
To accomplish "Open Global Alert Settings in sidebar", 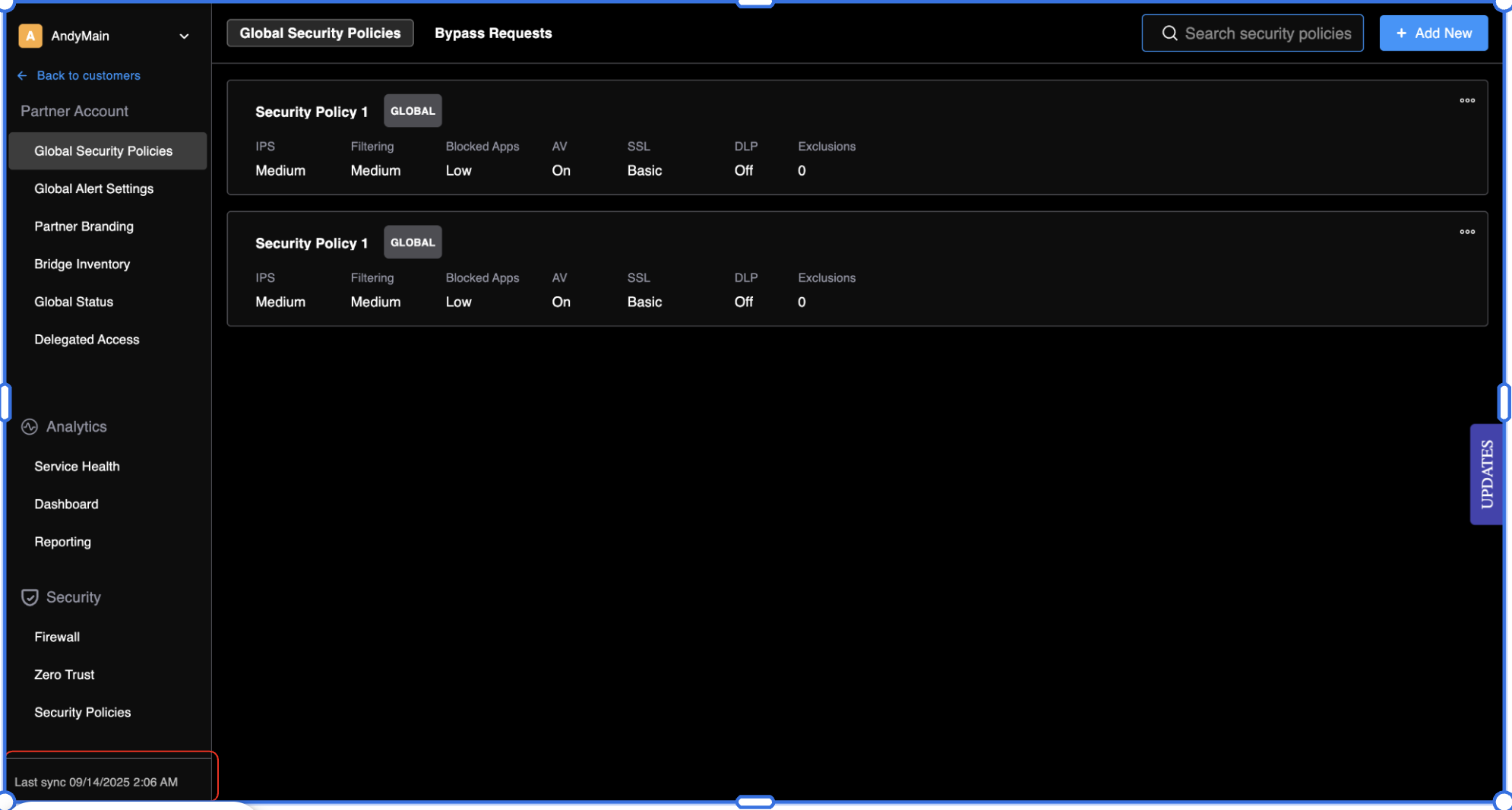I will (x=93, y=188).
